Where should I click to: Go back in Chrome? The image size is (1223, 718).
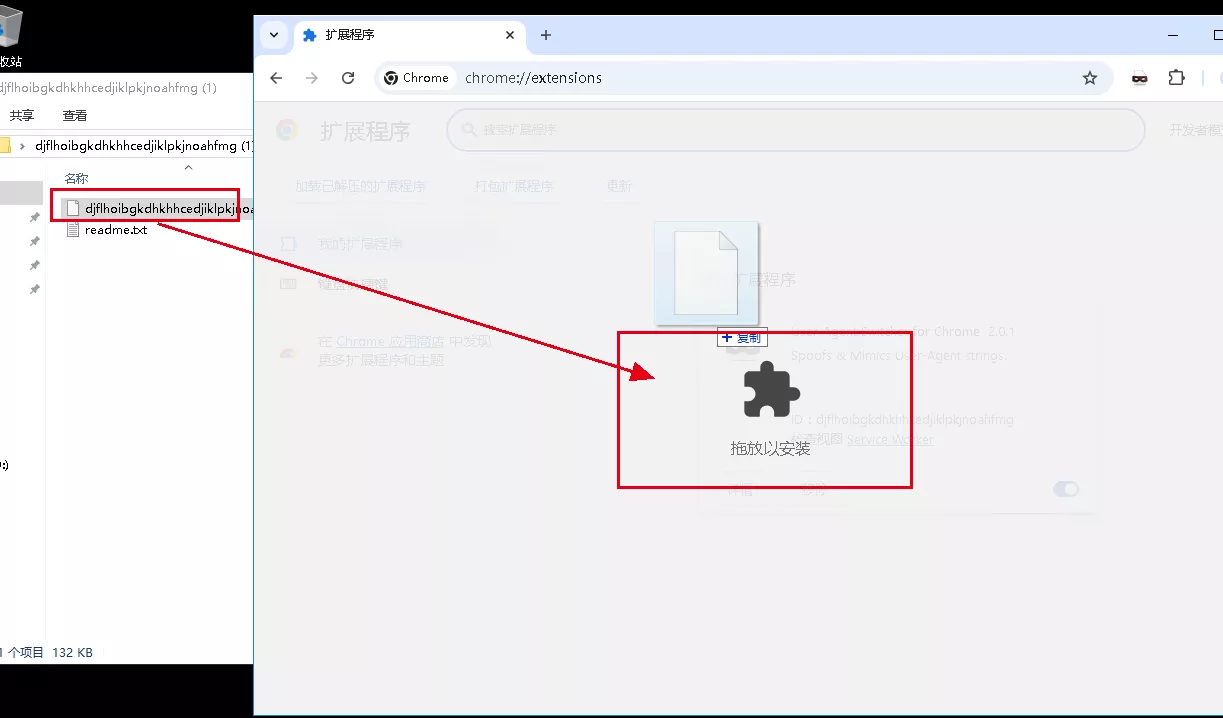pos(277,78)
